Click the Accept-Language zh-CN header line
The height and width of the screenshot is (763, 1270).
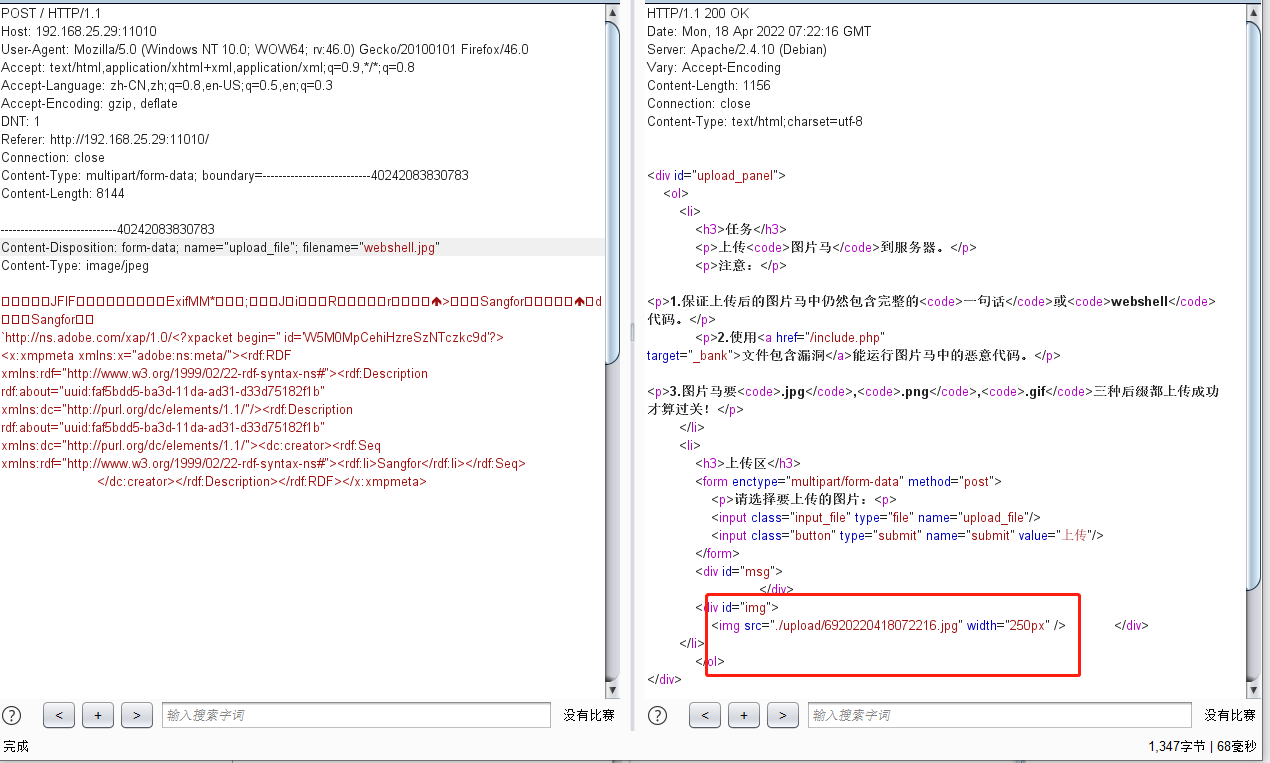167,85
